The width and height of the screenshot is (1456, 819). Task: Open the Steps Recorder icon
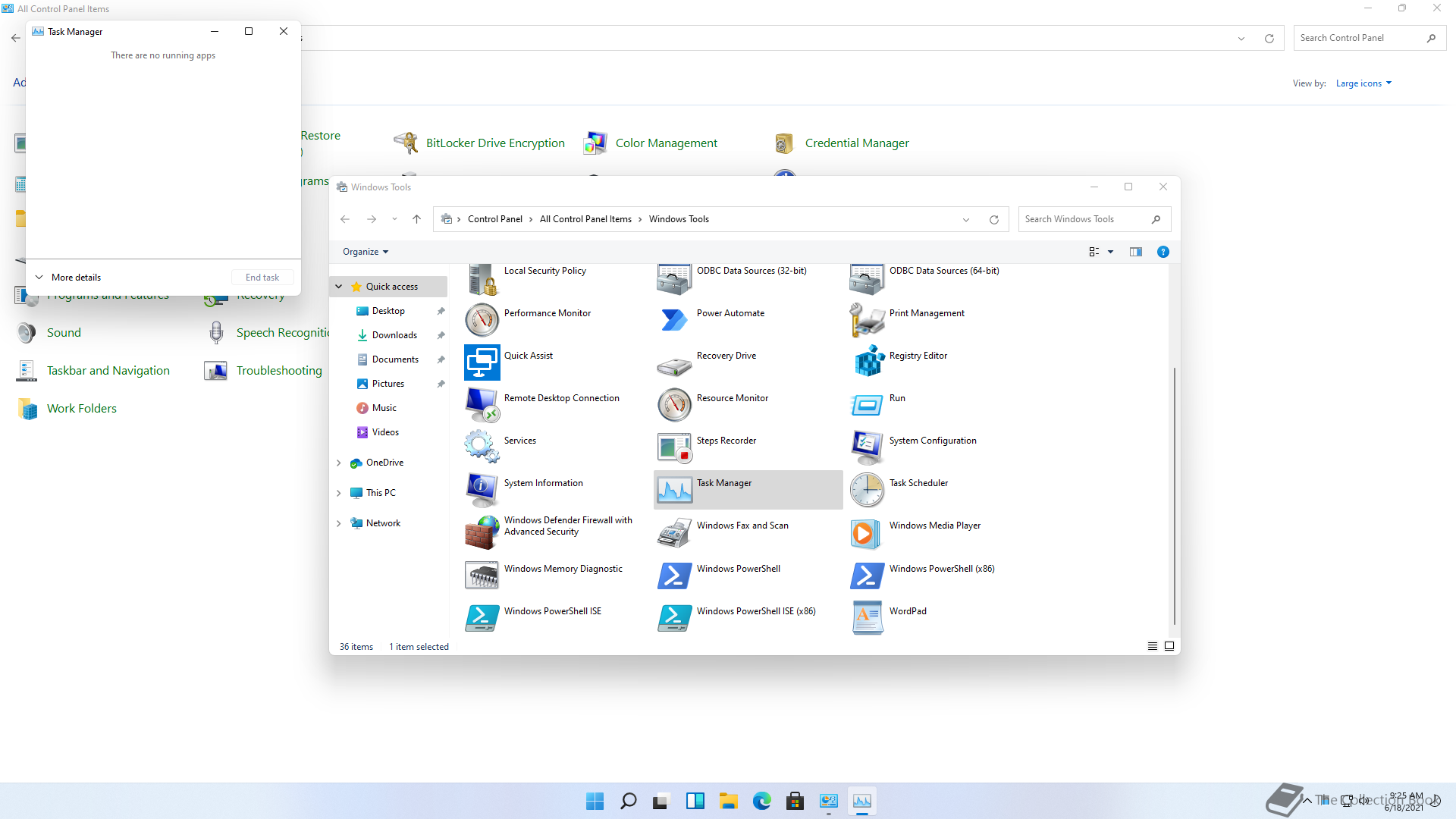(675, 447)
